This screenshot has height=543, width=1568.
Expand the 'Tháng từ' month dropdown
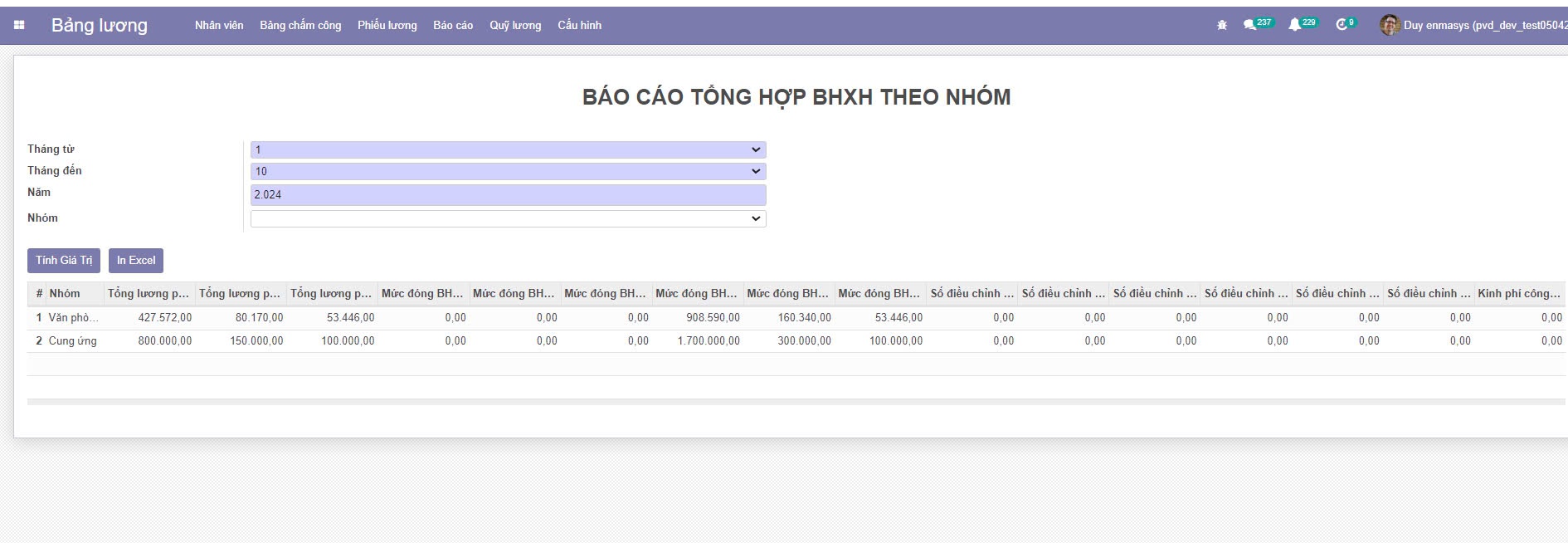pos(508,149)
